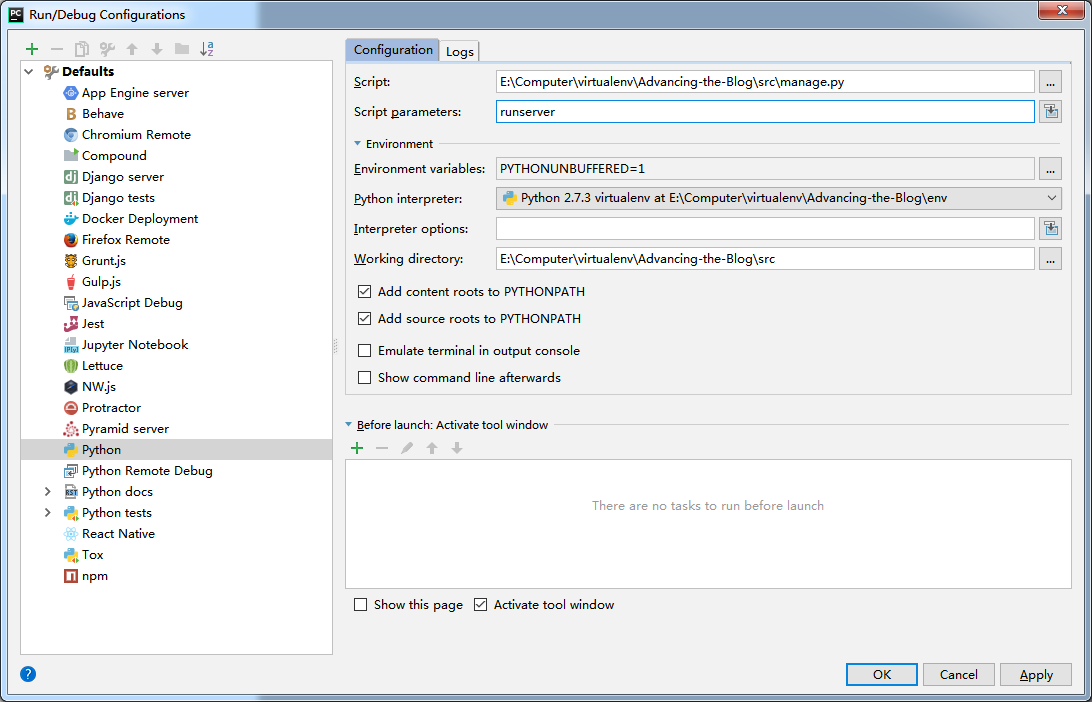Click the Create New Folder icon
Viewport: 1092px width, 702px height.
[x=182, y=49]
